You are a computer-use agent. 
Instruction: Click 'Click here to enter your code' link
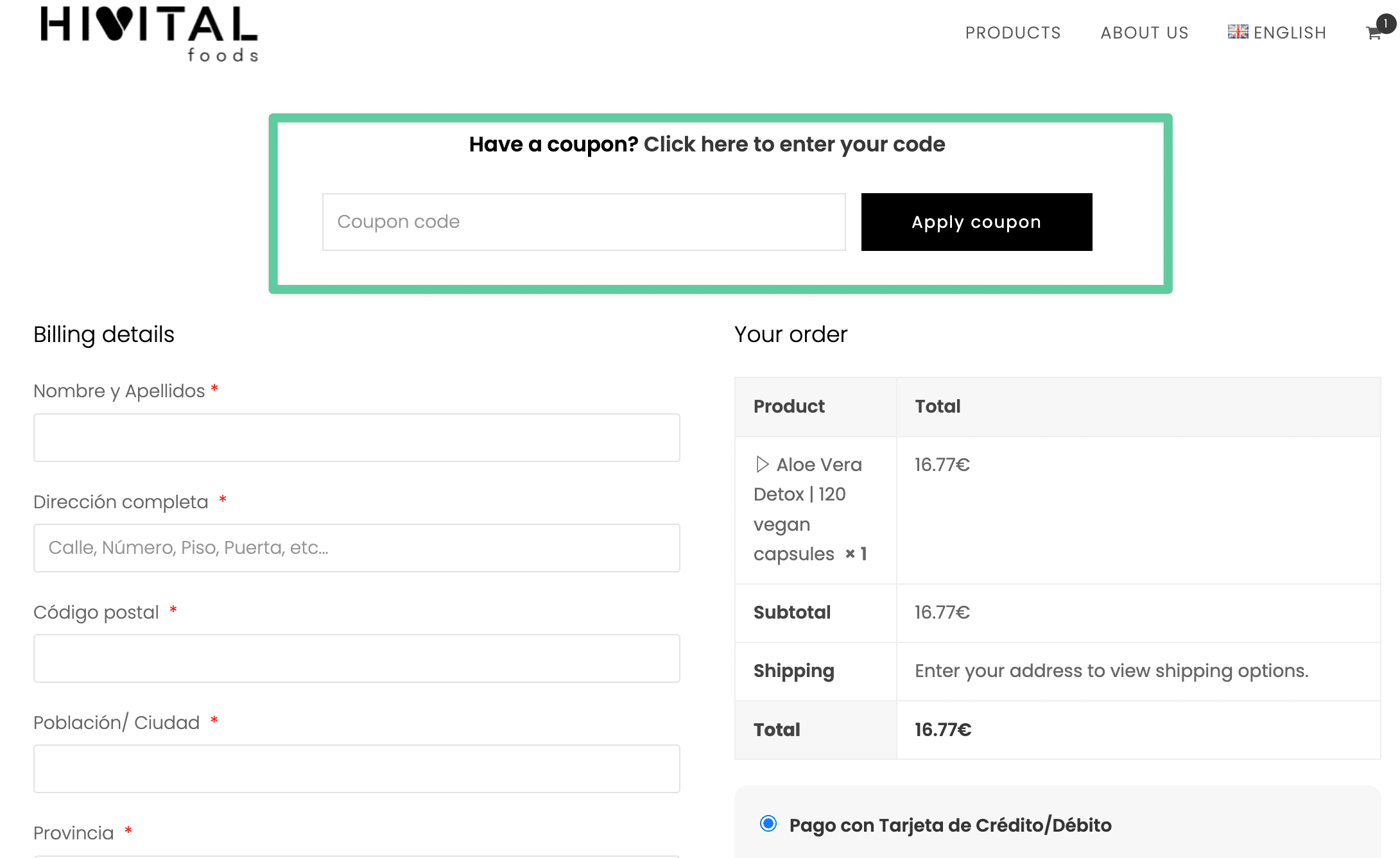tap(793, 144)
